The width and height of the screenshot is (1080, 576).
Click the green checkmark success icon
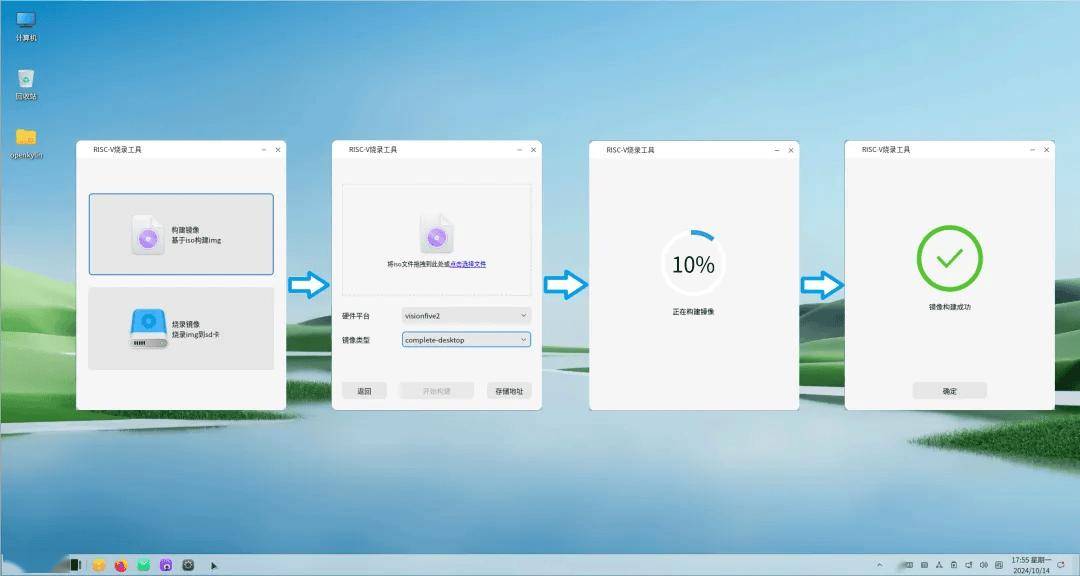[x=949, y=258]
